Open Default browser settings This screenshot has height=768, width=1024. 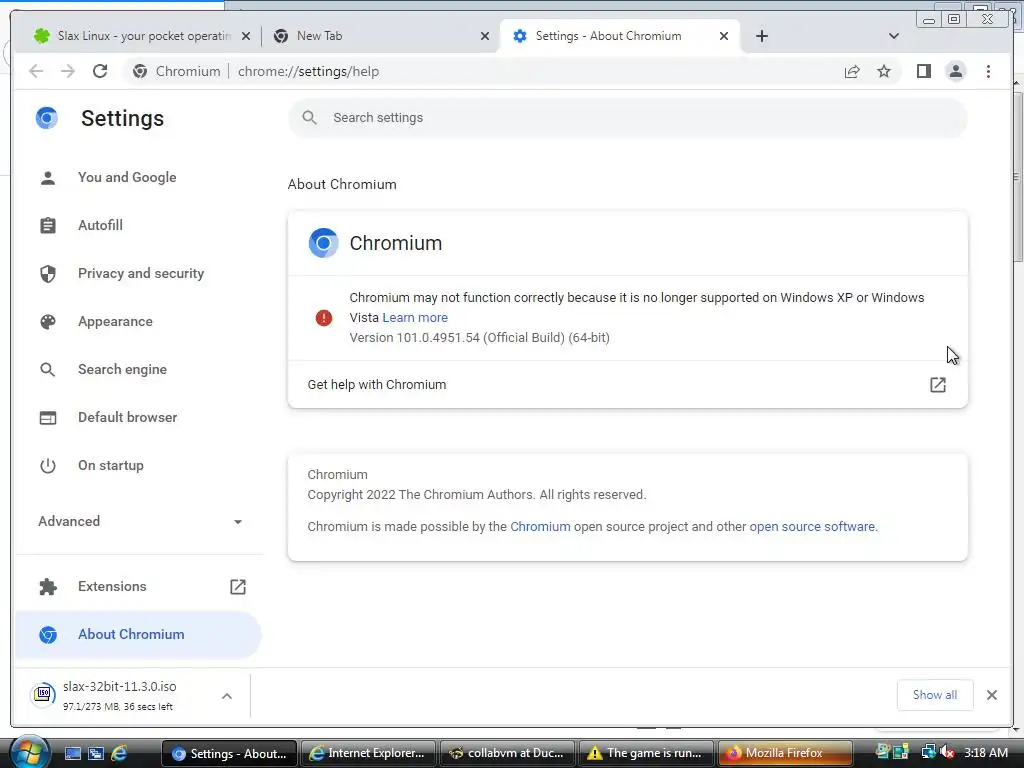[x=127, y=417]
